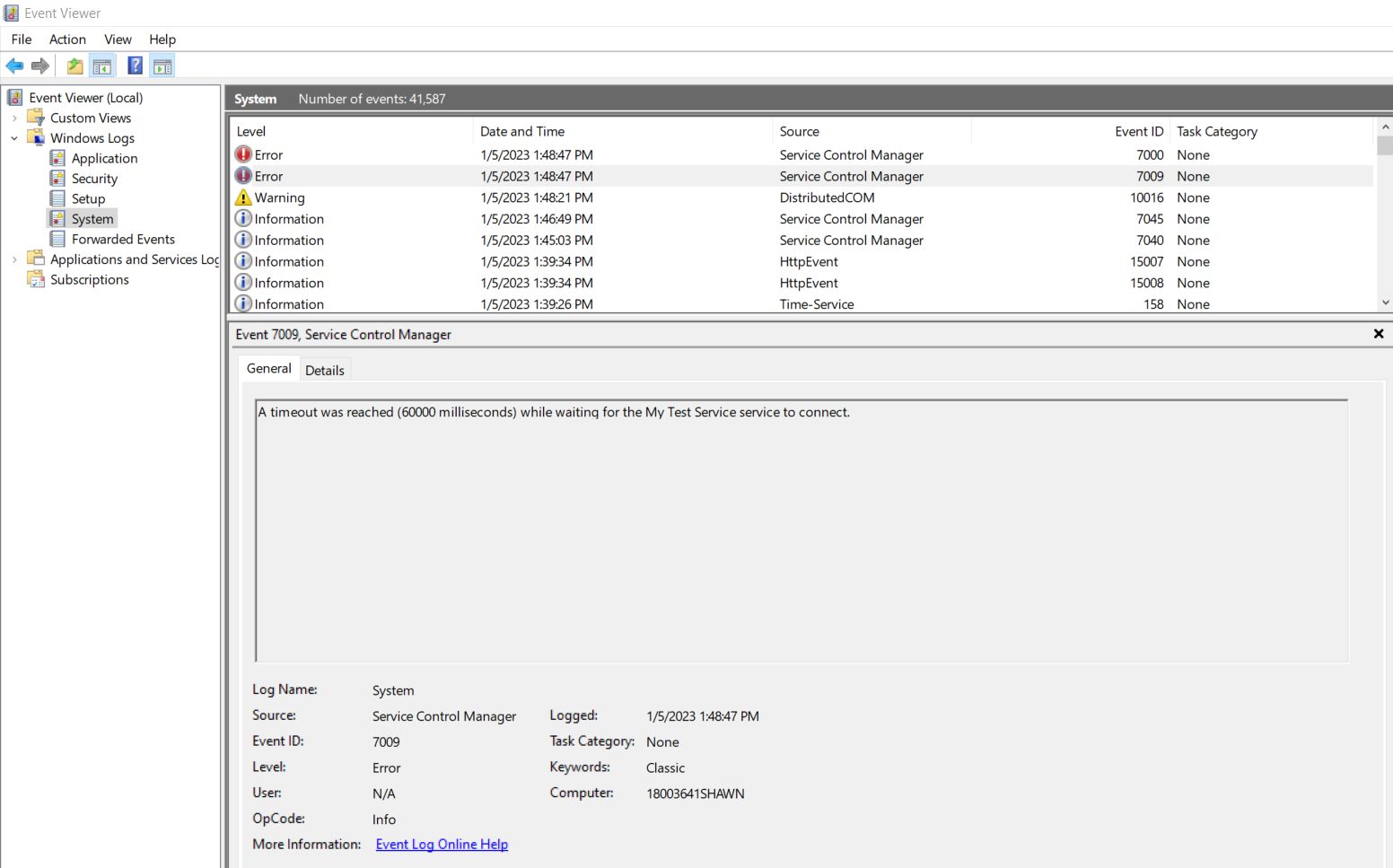1393x868 pixels.
Task: Toggle Show/Hide Action Pane toolbar icon
Action: (x=162, y=66)
